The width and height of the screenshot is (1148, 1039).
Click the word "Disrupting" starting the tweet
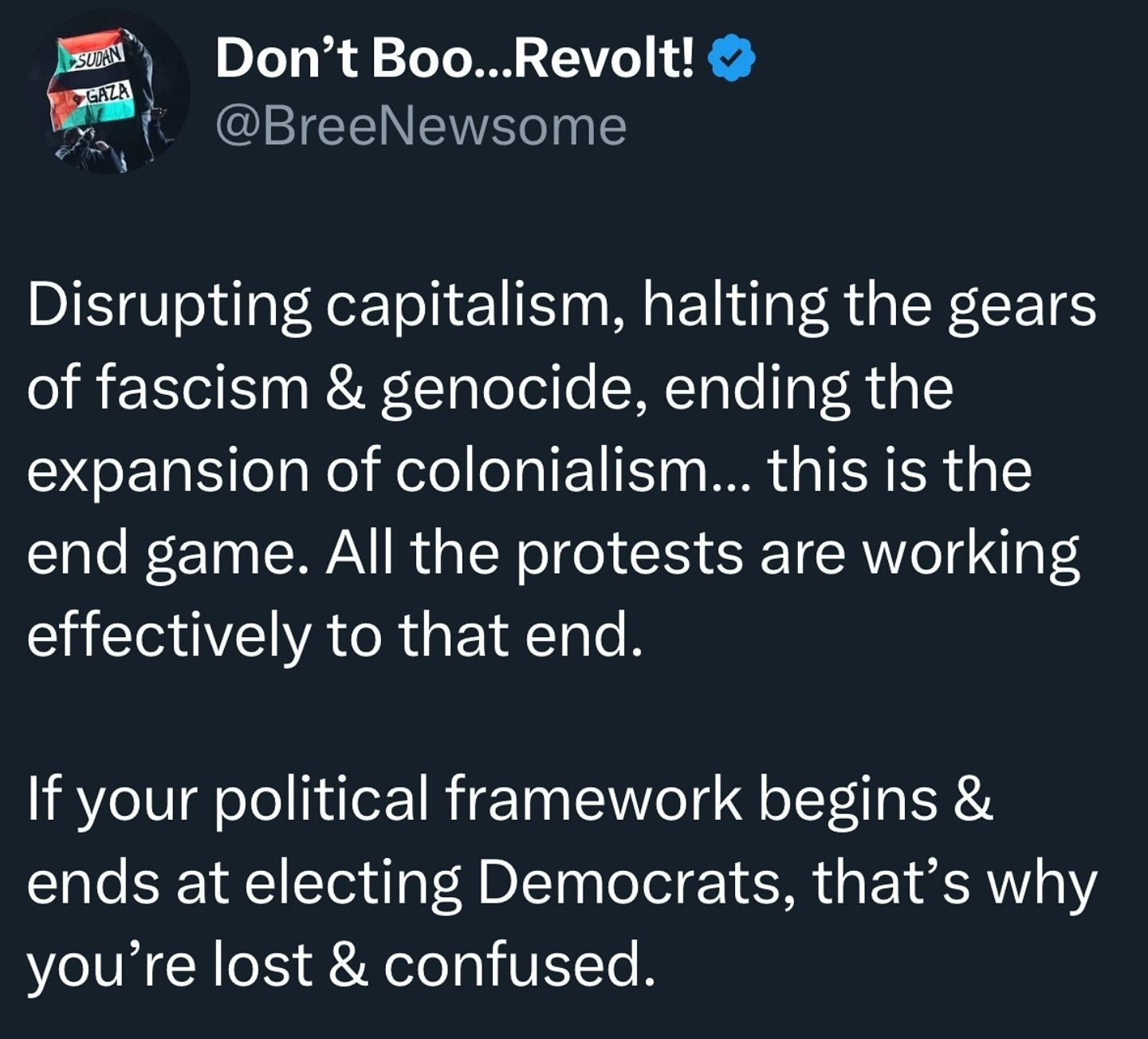[x=169, y=306]
